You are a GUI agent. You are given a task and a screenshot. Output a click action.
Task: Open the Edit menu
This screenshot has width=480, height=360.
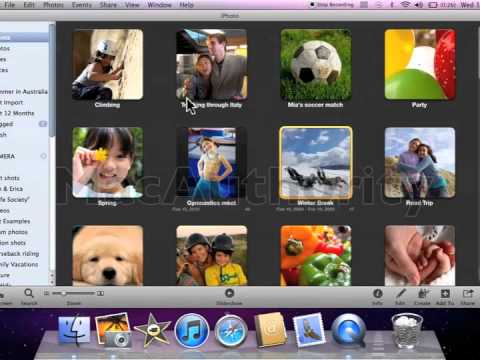pos(29,5)
